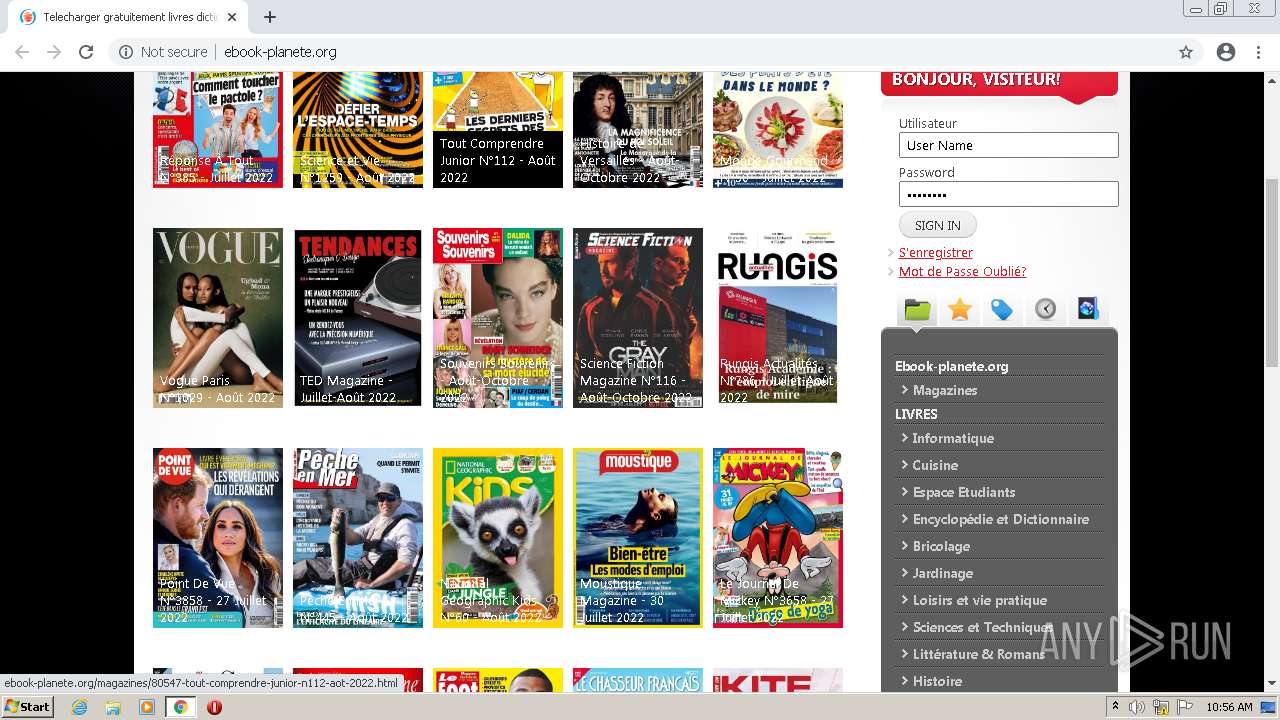This screenshot has width=1280, height=720.
Task: Open the orange star favorites tab
Action: (x=960, y=309)
